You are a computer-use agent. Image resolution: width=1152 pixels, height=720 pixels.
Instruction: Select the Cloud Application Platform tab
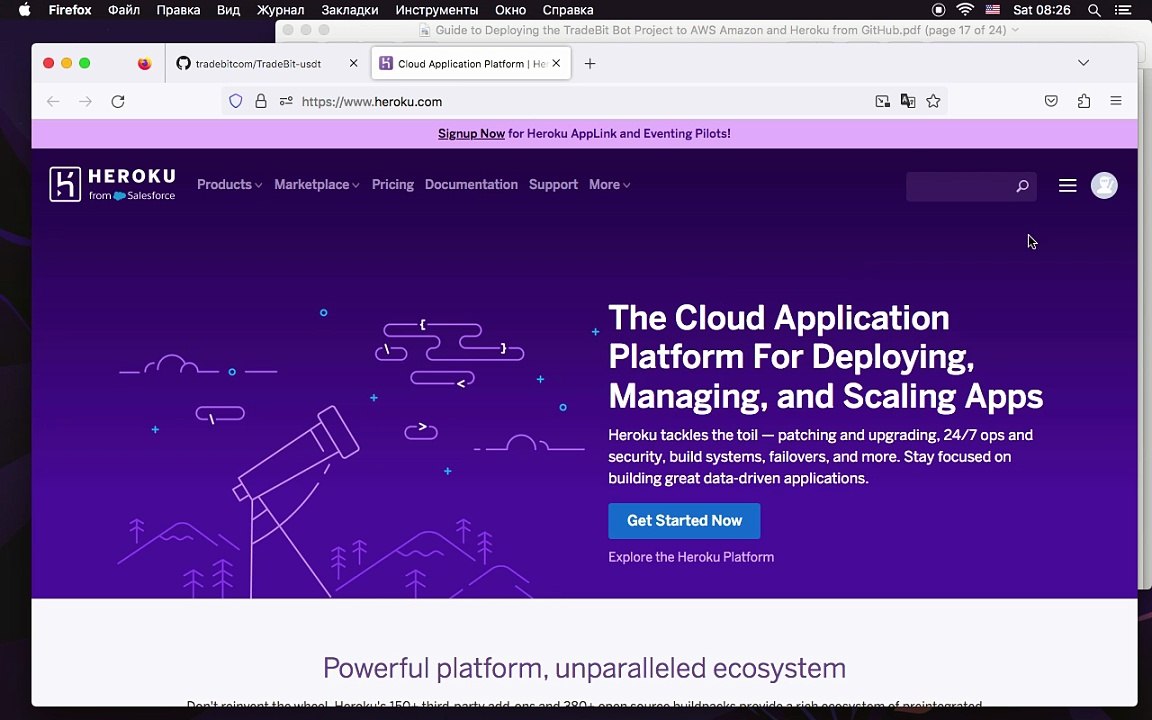pos(471,64)
